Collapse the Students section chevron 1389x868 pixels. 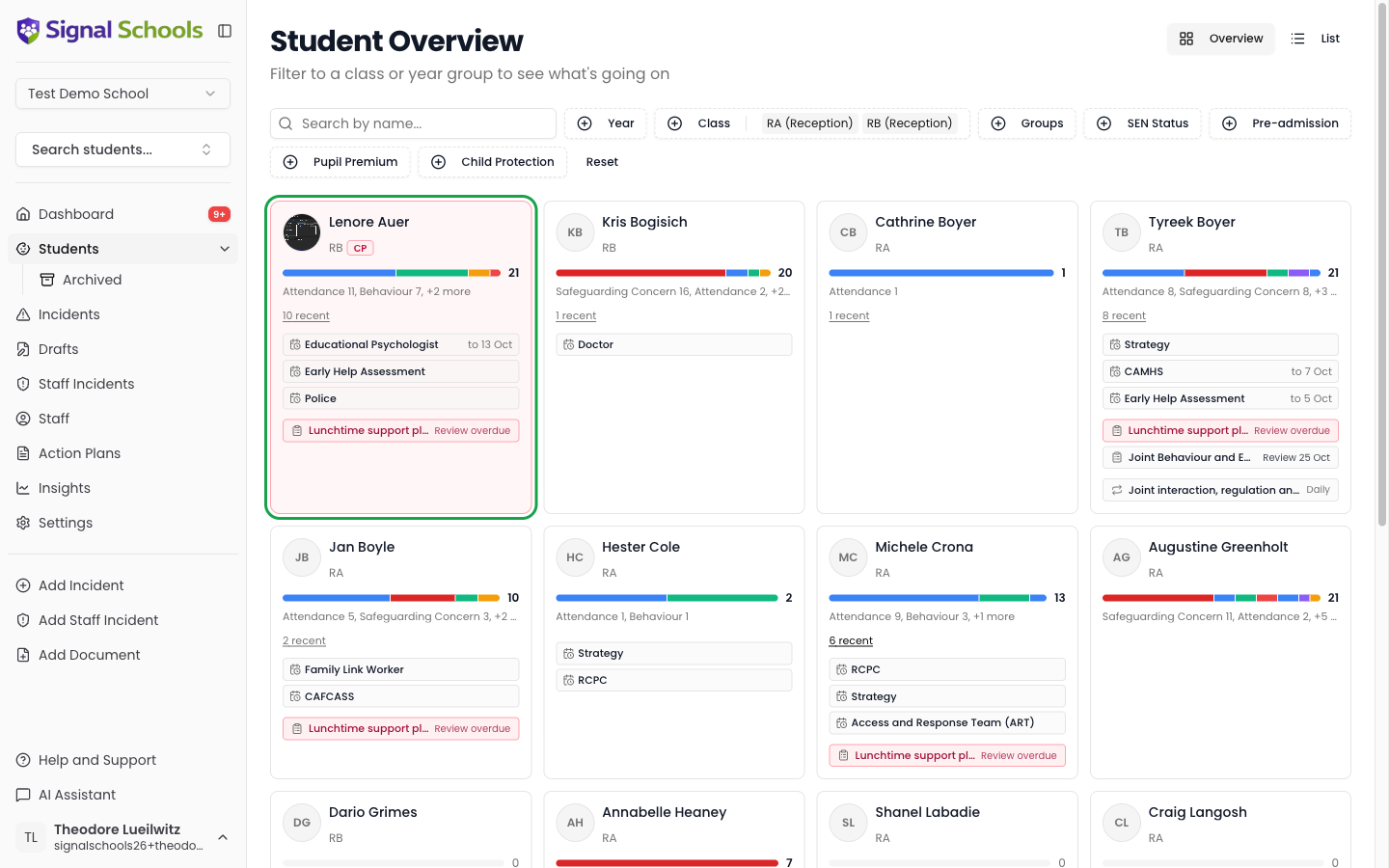pyautogui.click(x=225, y=249)
